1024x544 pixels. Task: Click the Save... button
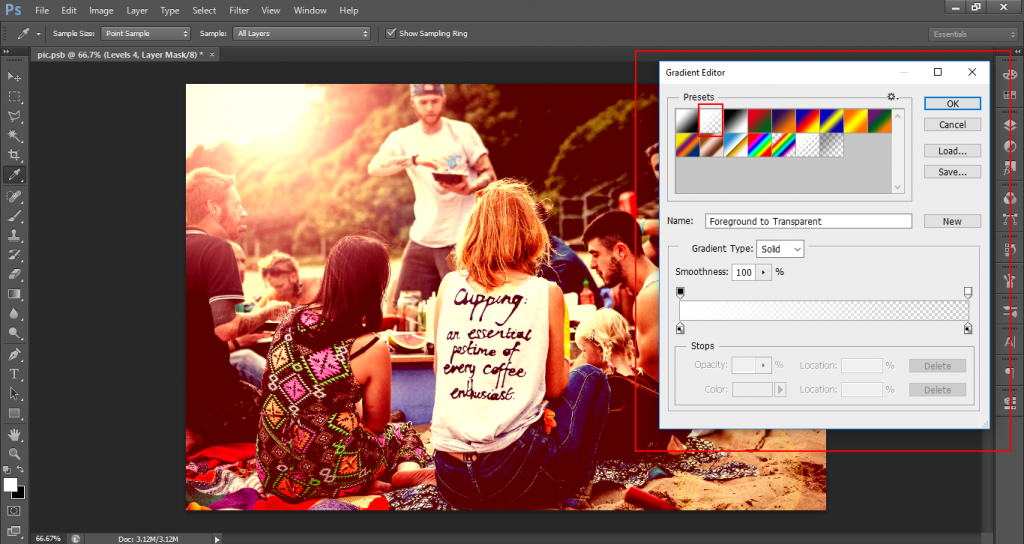click(x=952, y=172)
